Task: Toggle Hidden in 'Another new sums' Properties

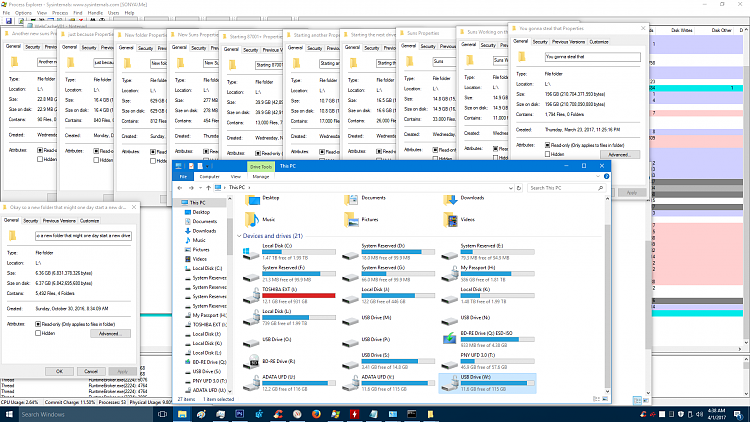Action: point(40,159)
